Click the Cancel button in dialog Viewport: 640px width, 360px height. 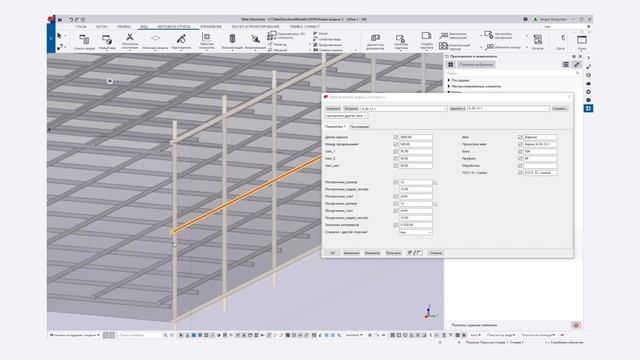(x=436, y=253)
